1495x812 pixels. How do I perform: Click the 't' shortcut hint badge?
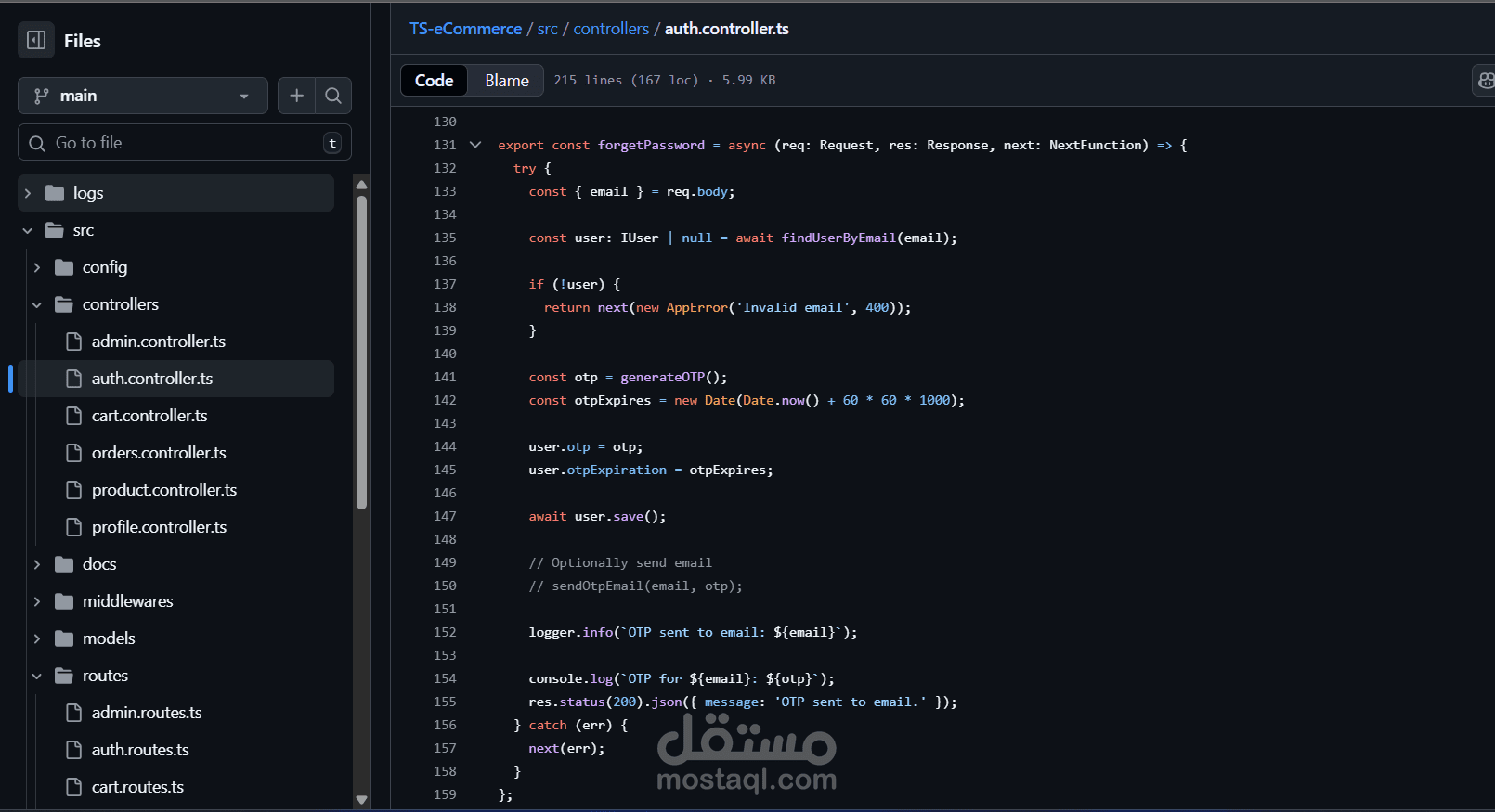coord(332,143)
